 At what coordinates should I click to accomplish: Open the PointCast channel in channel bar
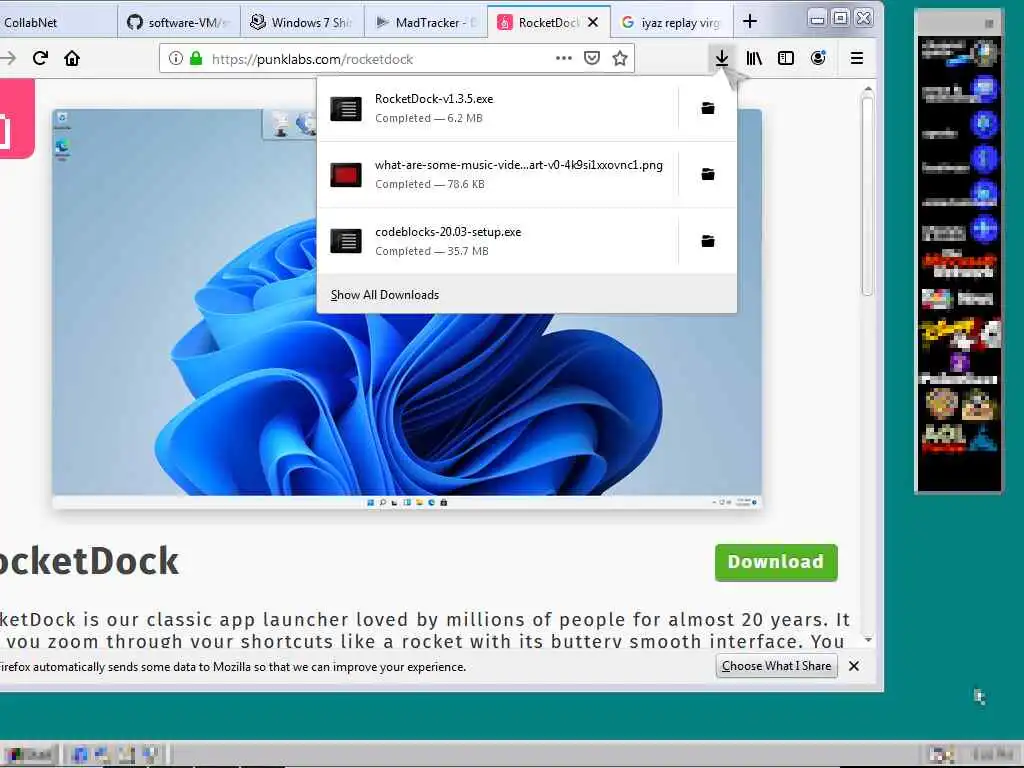959,370
